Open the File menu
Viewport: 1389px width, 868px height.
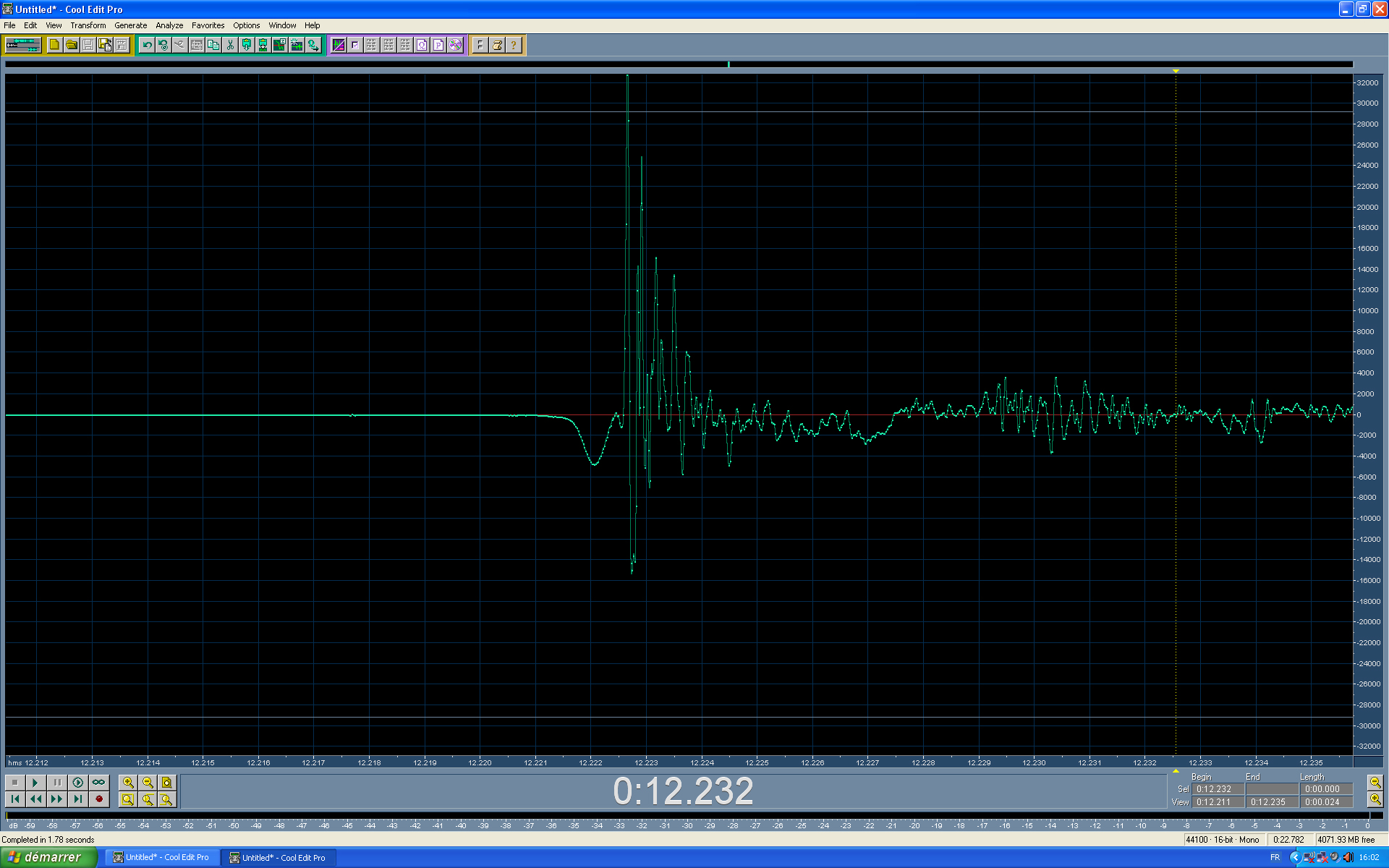pyautogui.click(x=9, y=25)
